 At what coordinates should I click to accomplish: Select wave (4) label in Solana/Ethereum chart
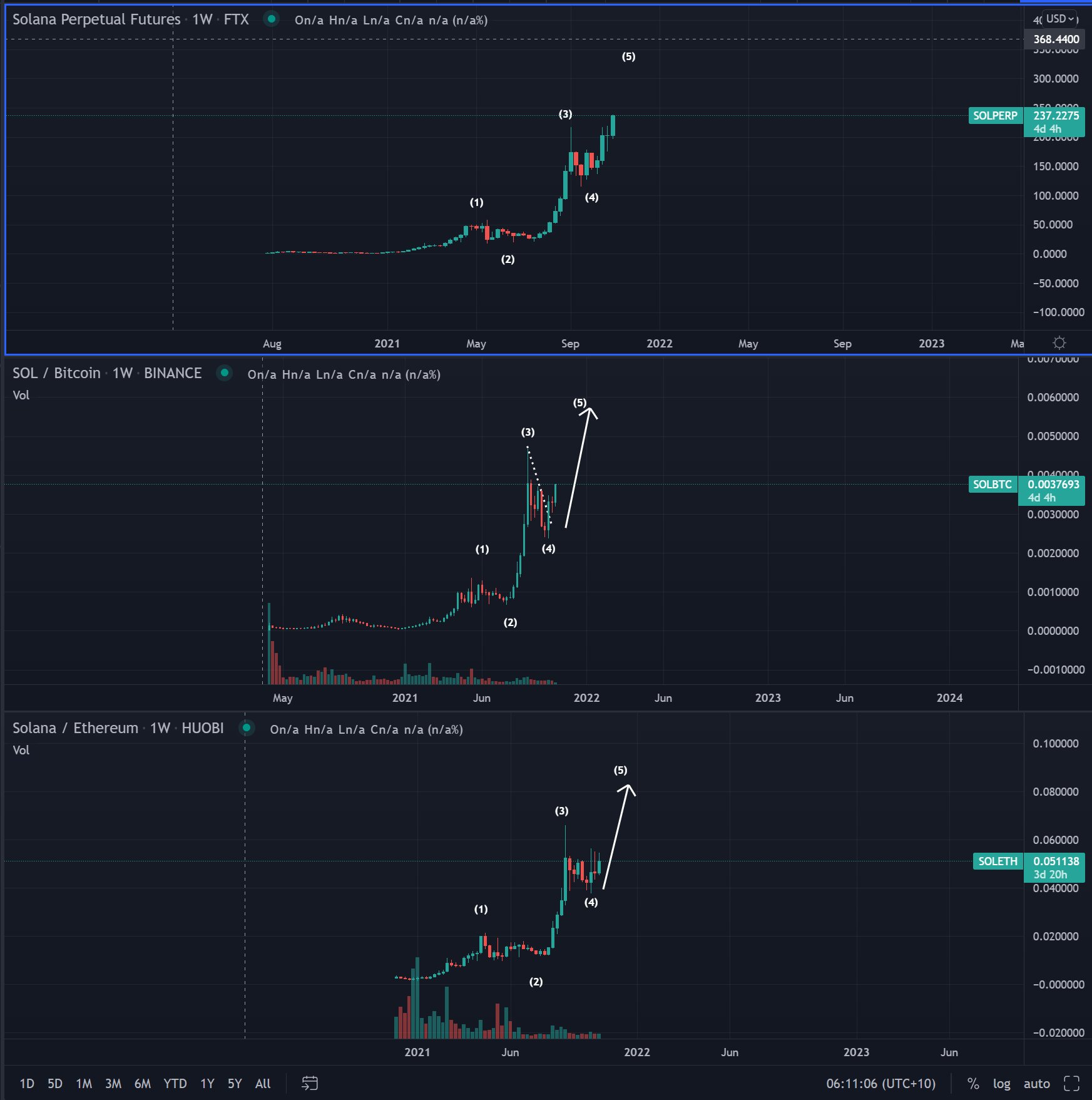point(591,902)
